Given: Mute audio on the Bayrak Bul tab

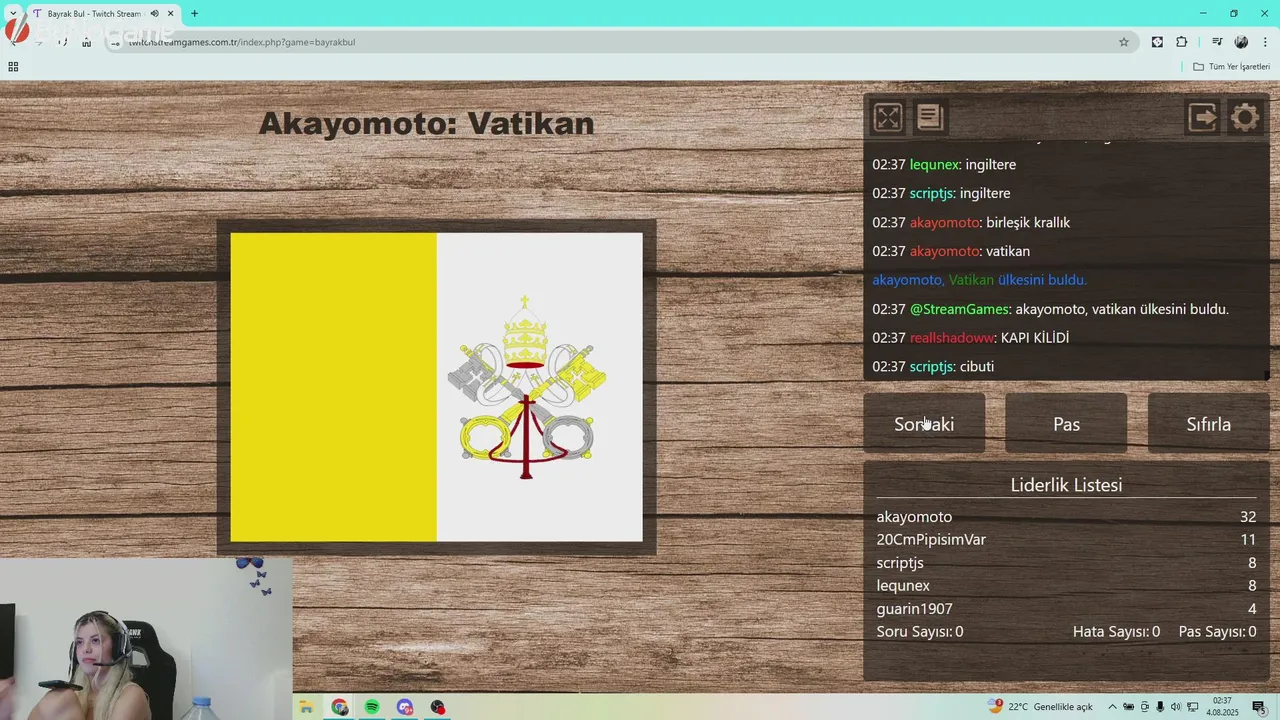Looking at the screenshot, I should 154,14.
